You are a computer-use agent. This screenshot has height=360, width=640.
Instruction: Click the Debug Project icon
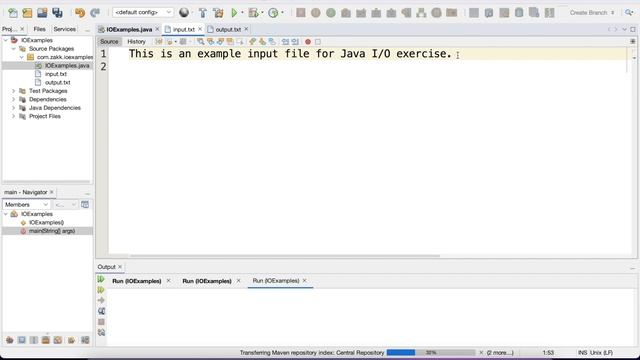pyautogui.click(x=253, y=13)
